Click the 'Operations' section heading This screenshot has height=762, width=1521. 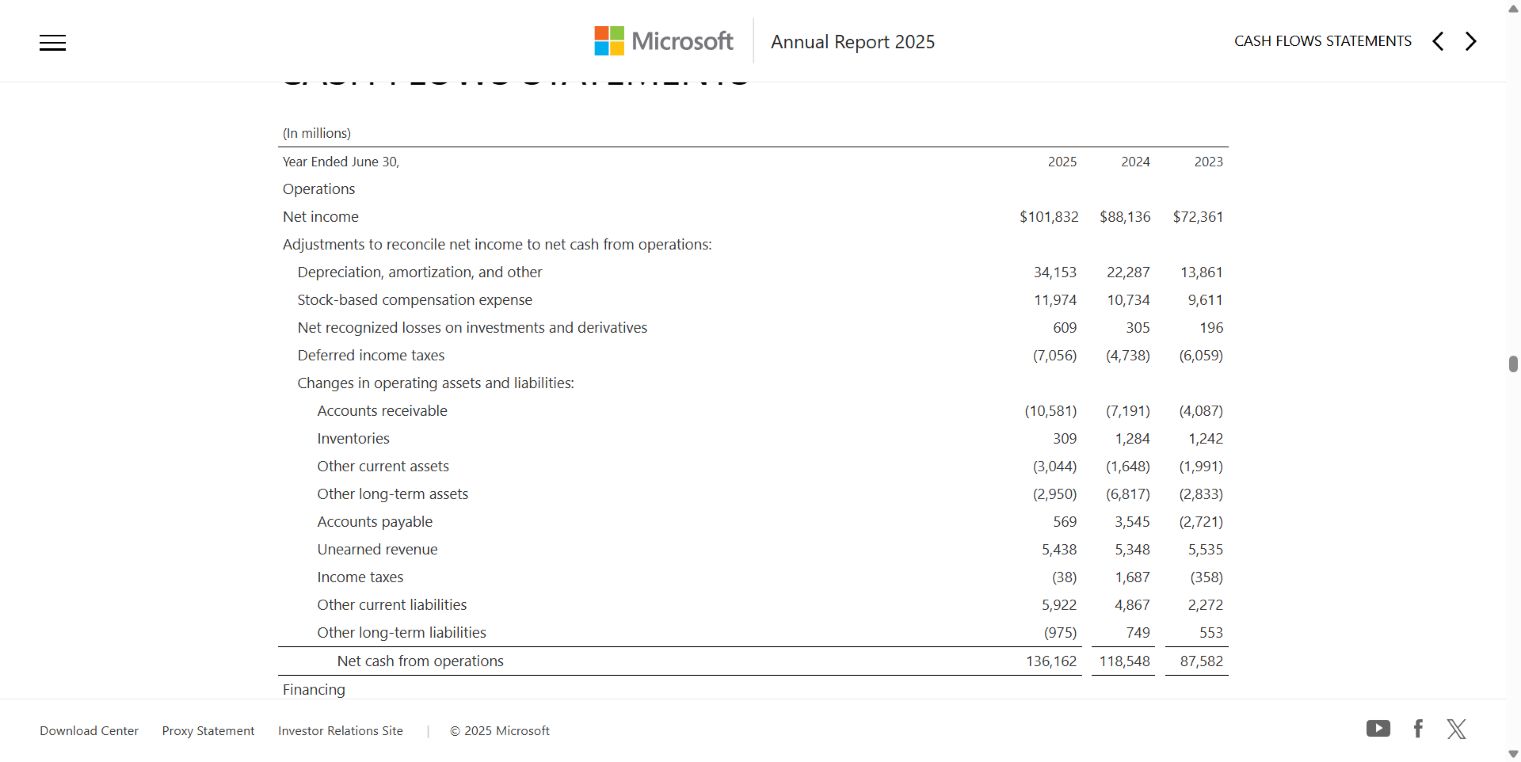click(319, 189)
